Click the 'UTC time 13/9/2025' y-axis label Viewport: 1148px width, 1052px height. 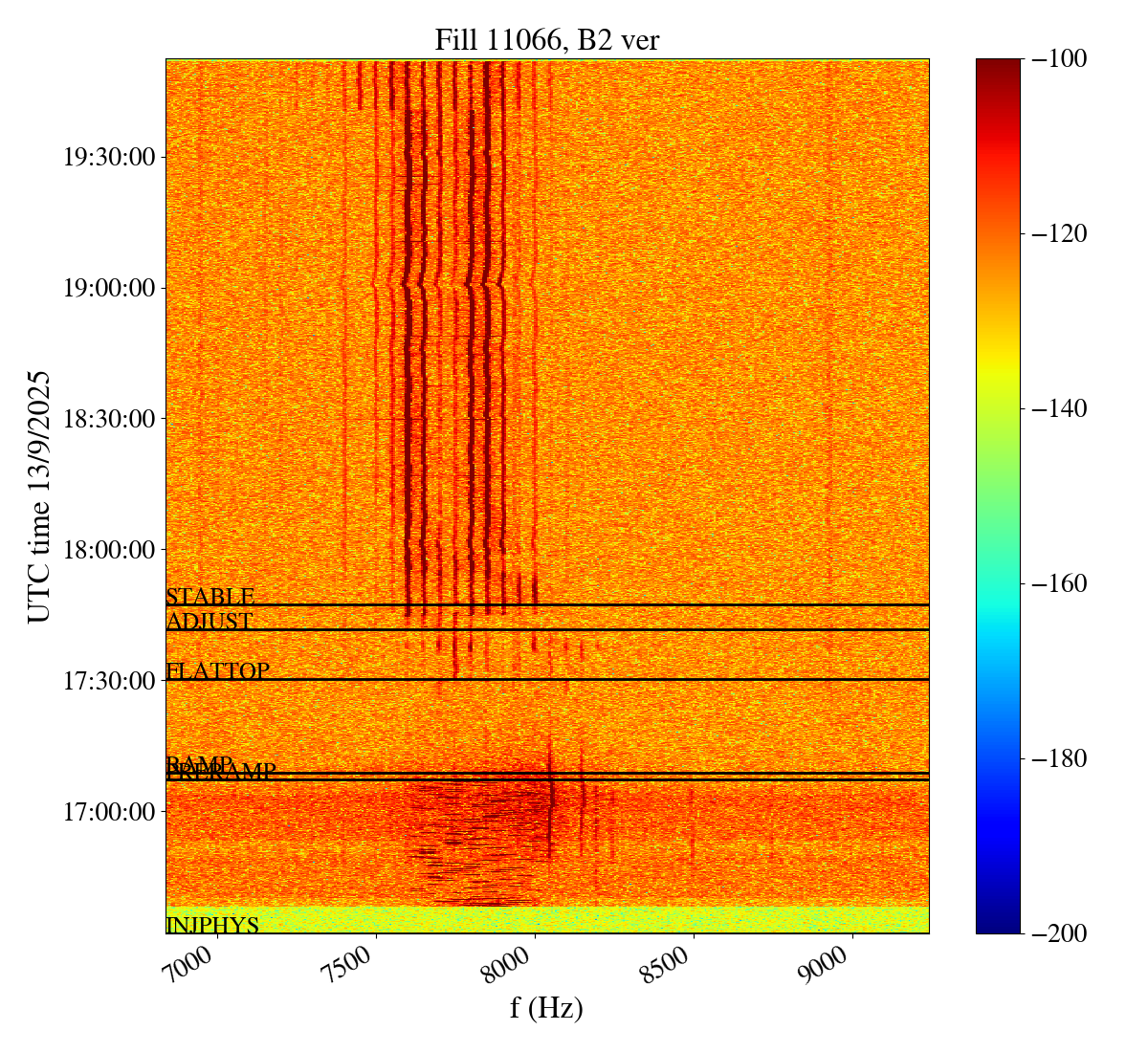pos(39,495)
